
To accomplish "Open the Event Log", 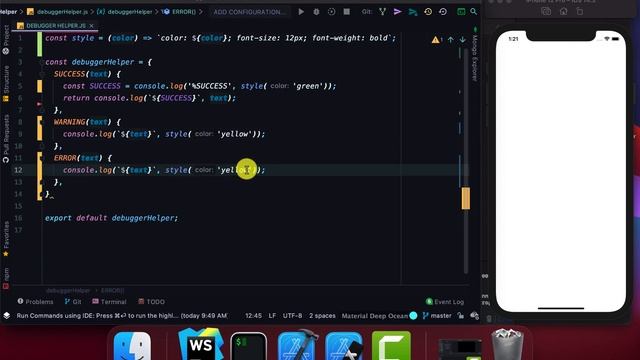I will click(x=445, y=302).
